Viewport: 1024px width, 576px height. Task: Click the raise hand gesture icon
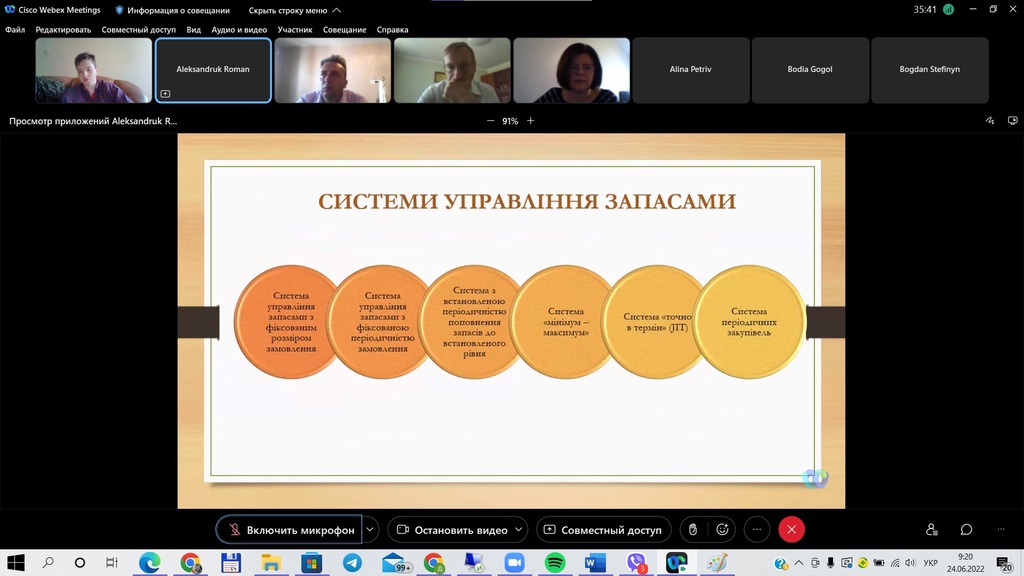(x=693, y=530)
